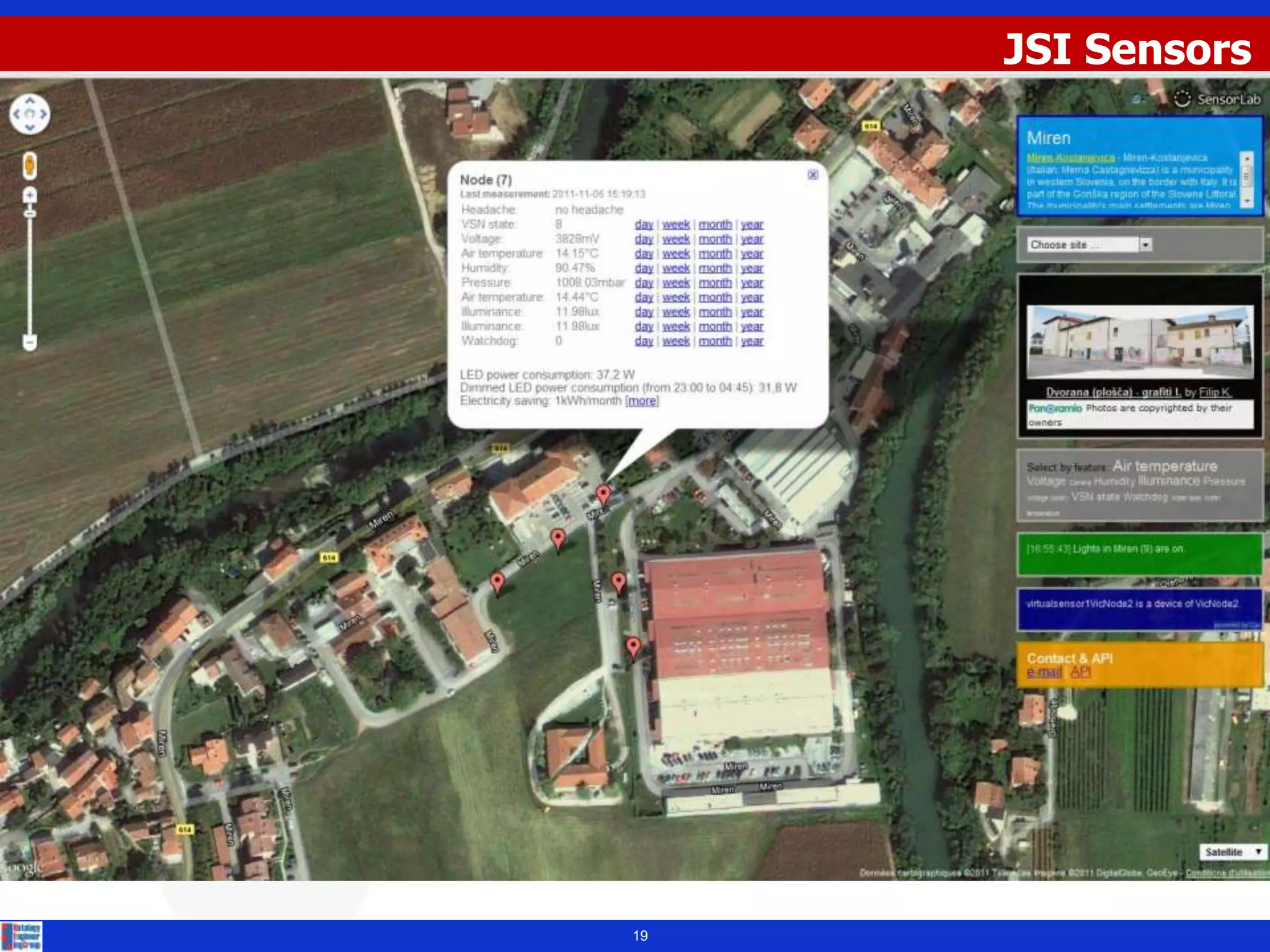Click the last measurement timestamp
The image size is (1270, 952).
(598, 194)
